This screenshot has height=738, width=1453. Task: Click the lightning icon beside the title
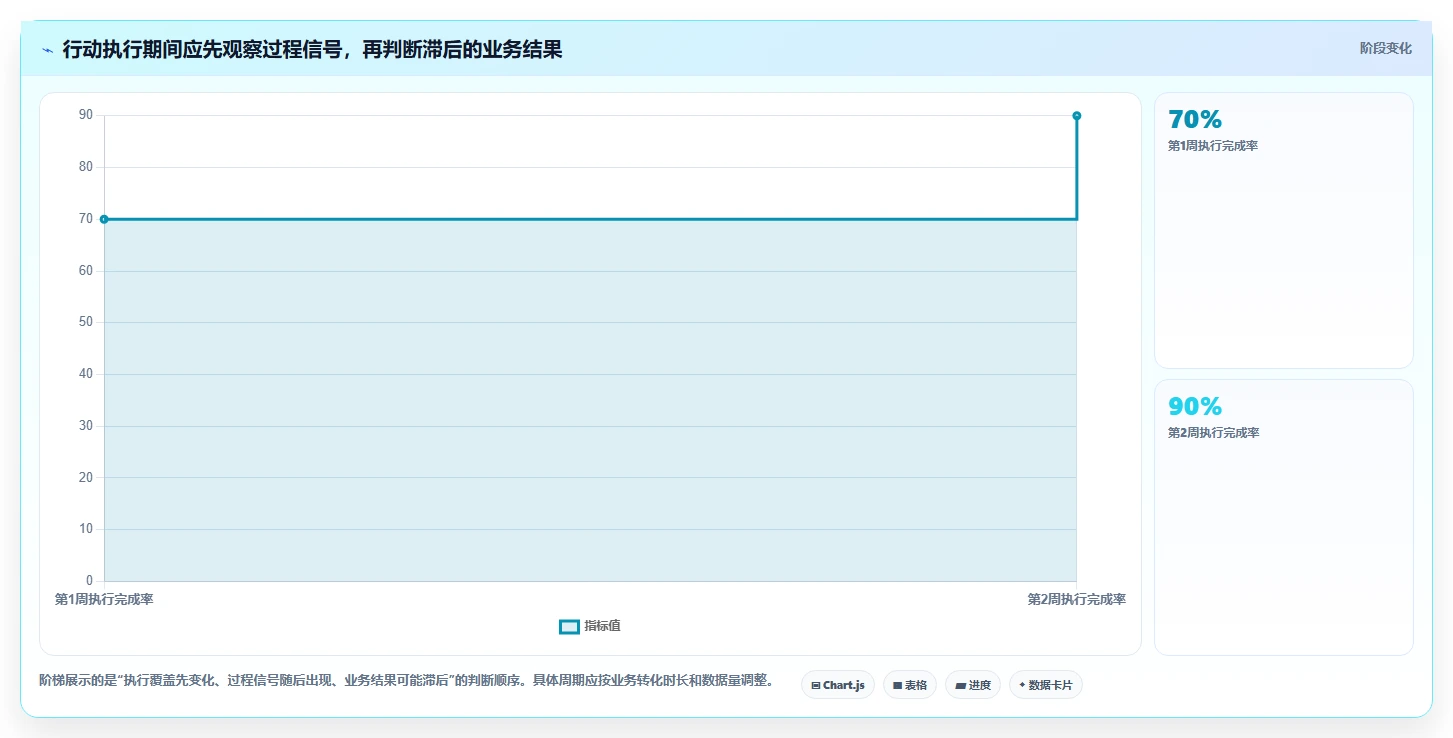pyautogui.click(x=48, y=50)
